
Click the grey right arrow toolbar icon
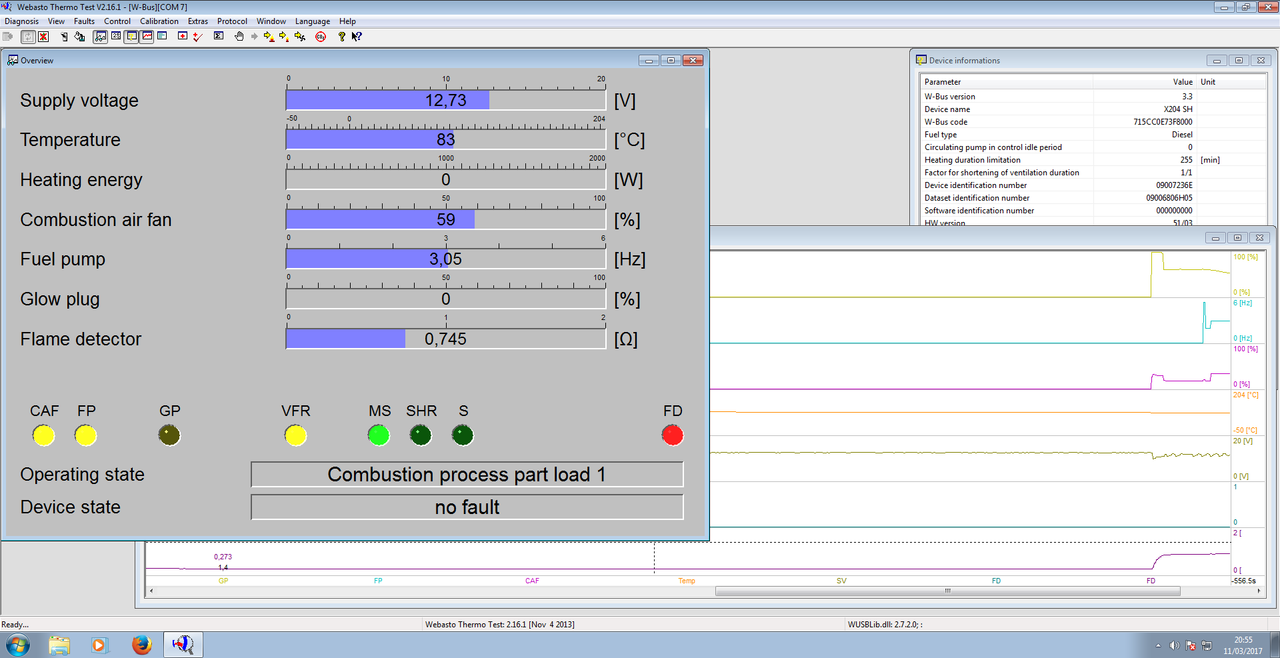(254, 36)
